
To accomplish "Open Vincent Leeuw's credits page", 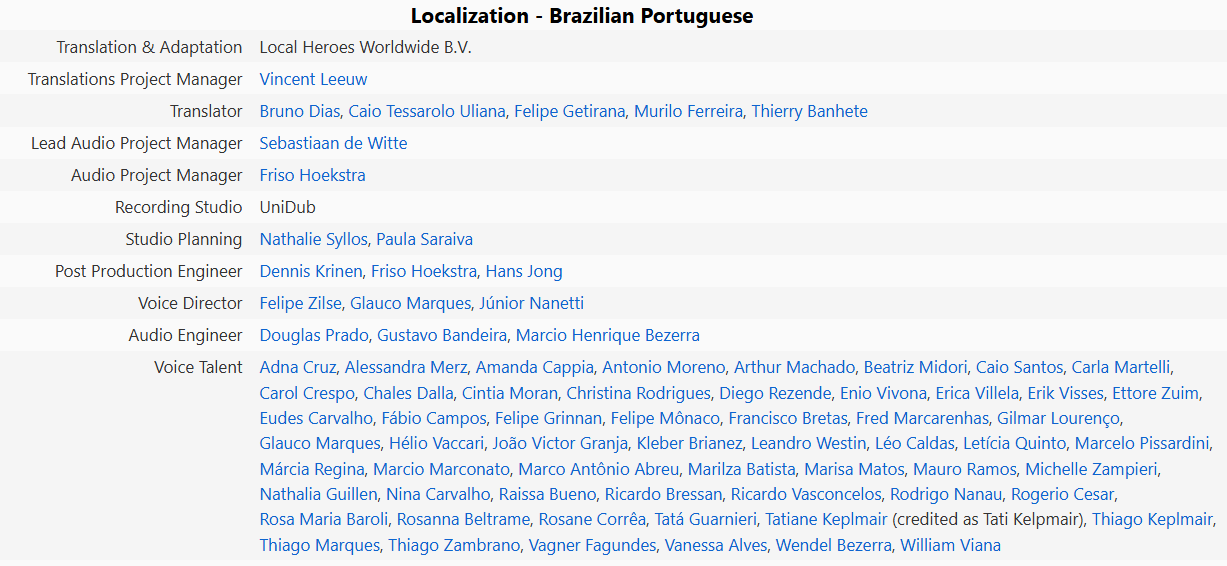I will [313, 79].
